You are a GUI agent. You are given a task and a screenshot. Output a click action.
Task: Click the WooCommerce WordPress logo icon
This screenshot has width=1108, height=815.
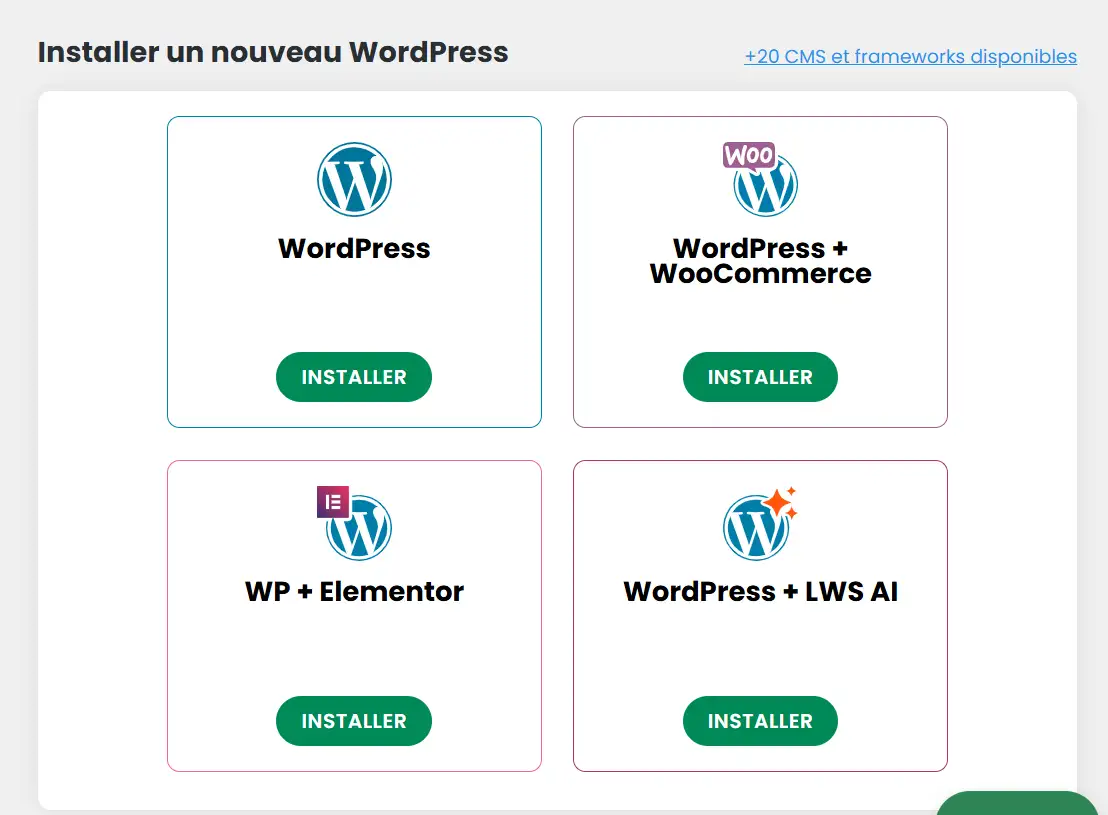click(x=760, y=180)
